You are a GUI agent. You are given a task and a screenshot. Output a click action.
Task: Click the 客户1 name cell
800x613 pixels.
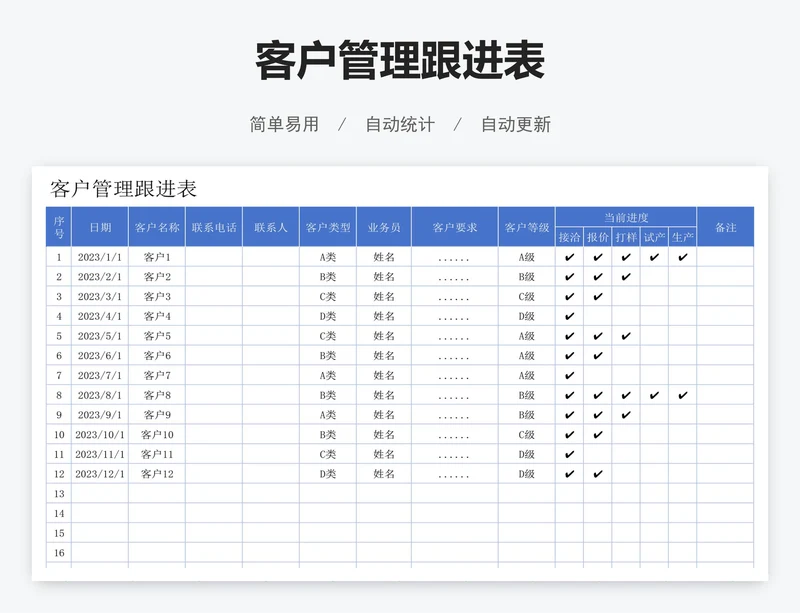(157, 257)
